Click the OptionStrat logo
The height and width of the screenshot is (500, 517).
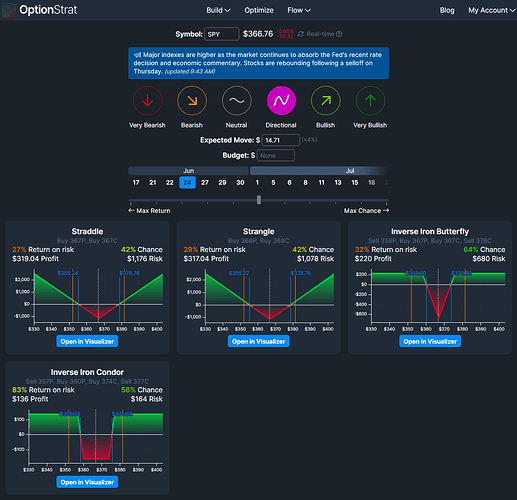point(40,10)
